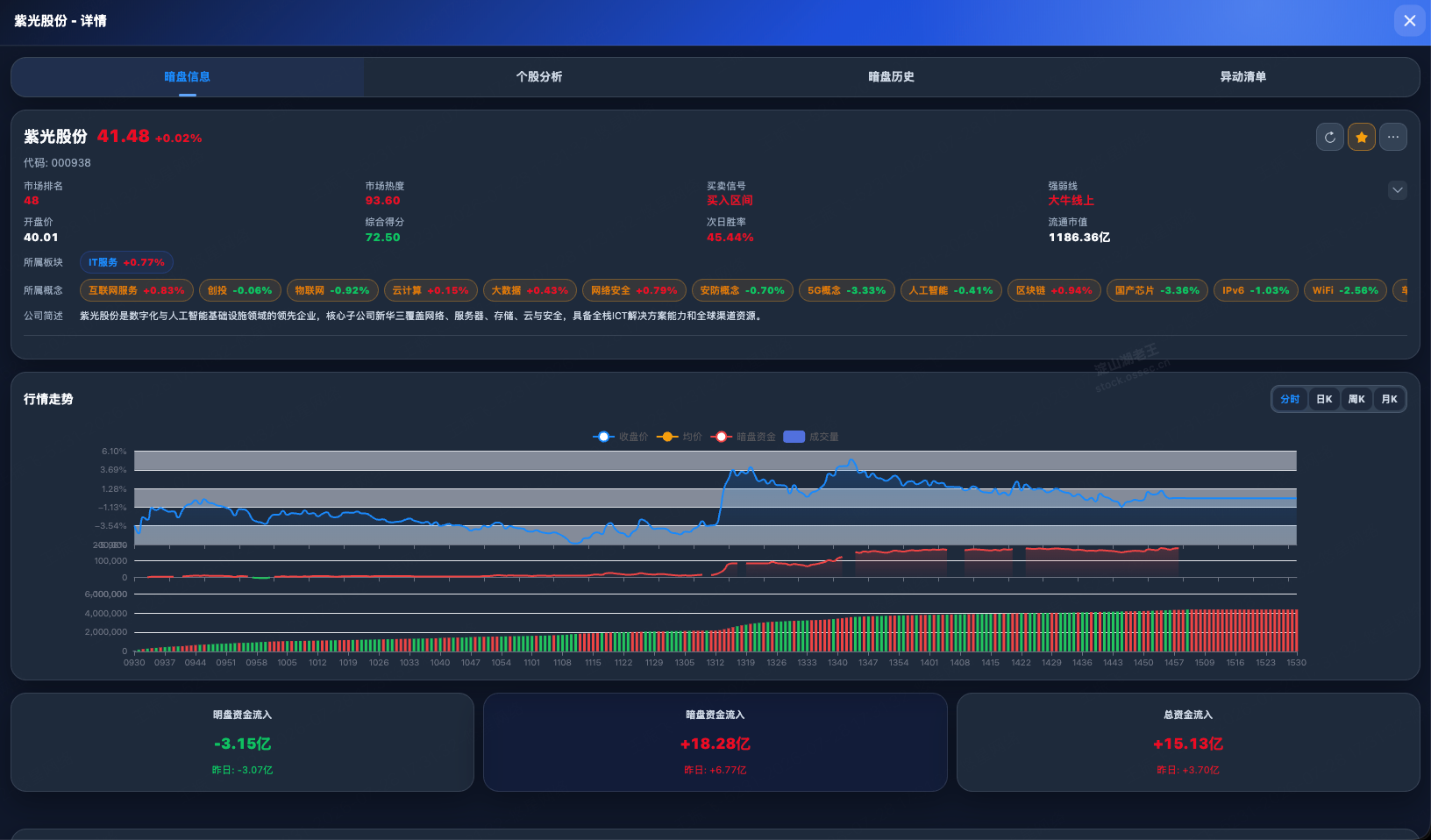Click the 强弱线 value 大牛线上

click(1071, 201)
